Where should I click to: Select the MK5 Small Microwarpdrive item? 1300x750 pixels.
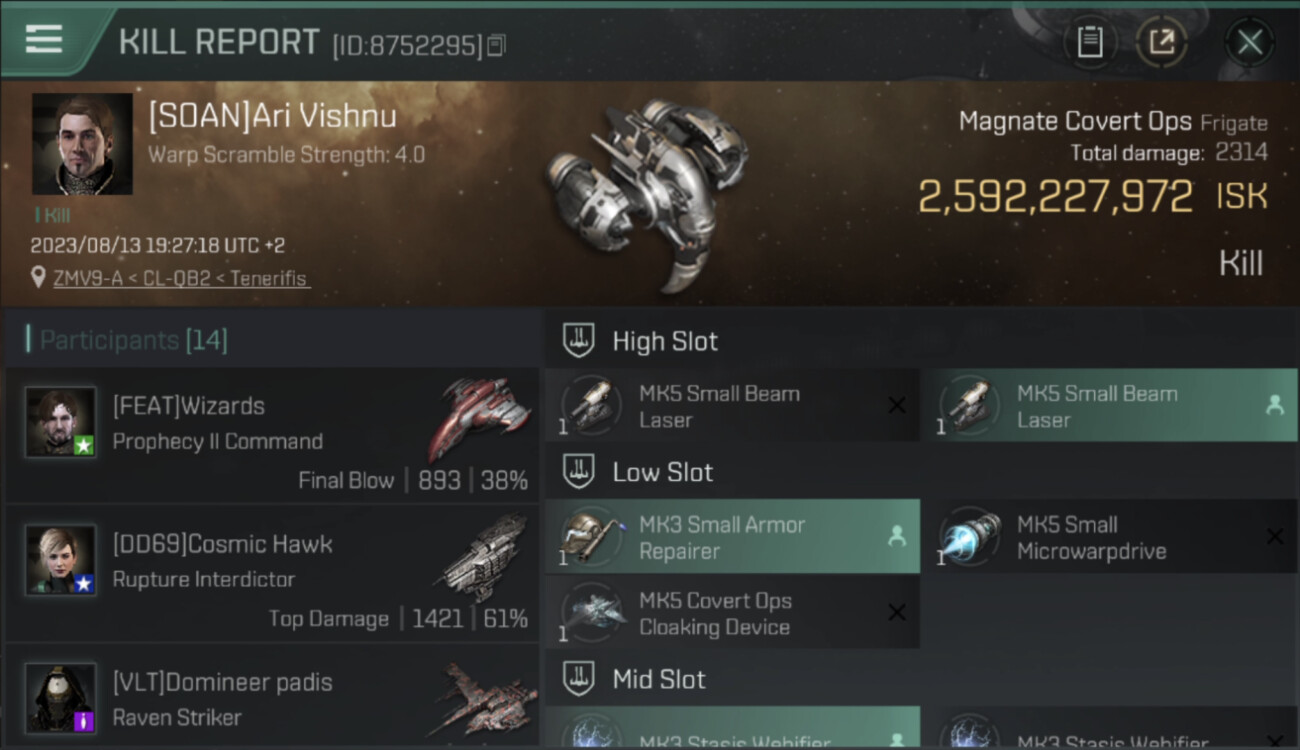tap(1109, 536)
